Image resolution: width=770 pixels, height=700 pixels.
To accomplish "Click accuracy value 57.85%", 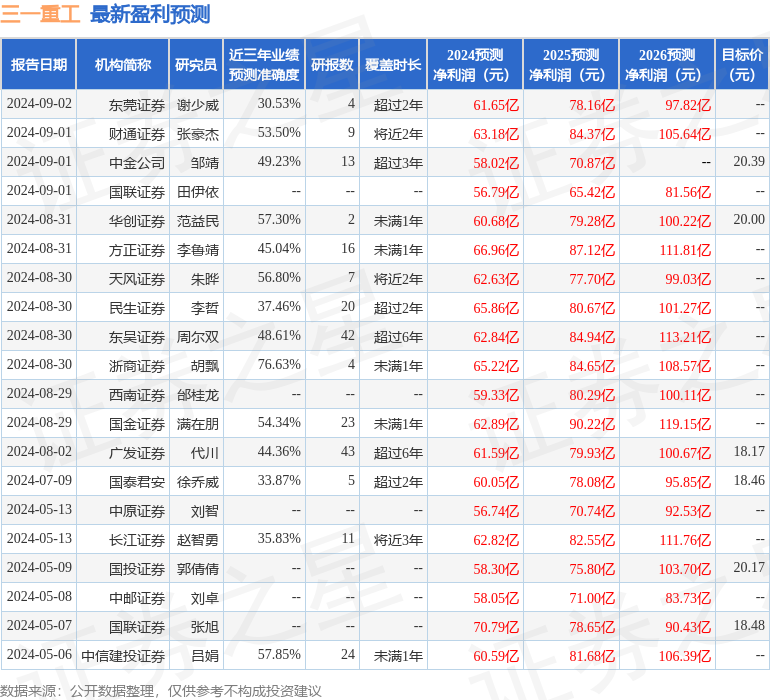I will click(x=279, y=654).
